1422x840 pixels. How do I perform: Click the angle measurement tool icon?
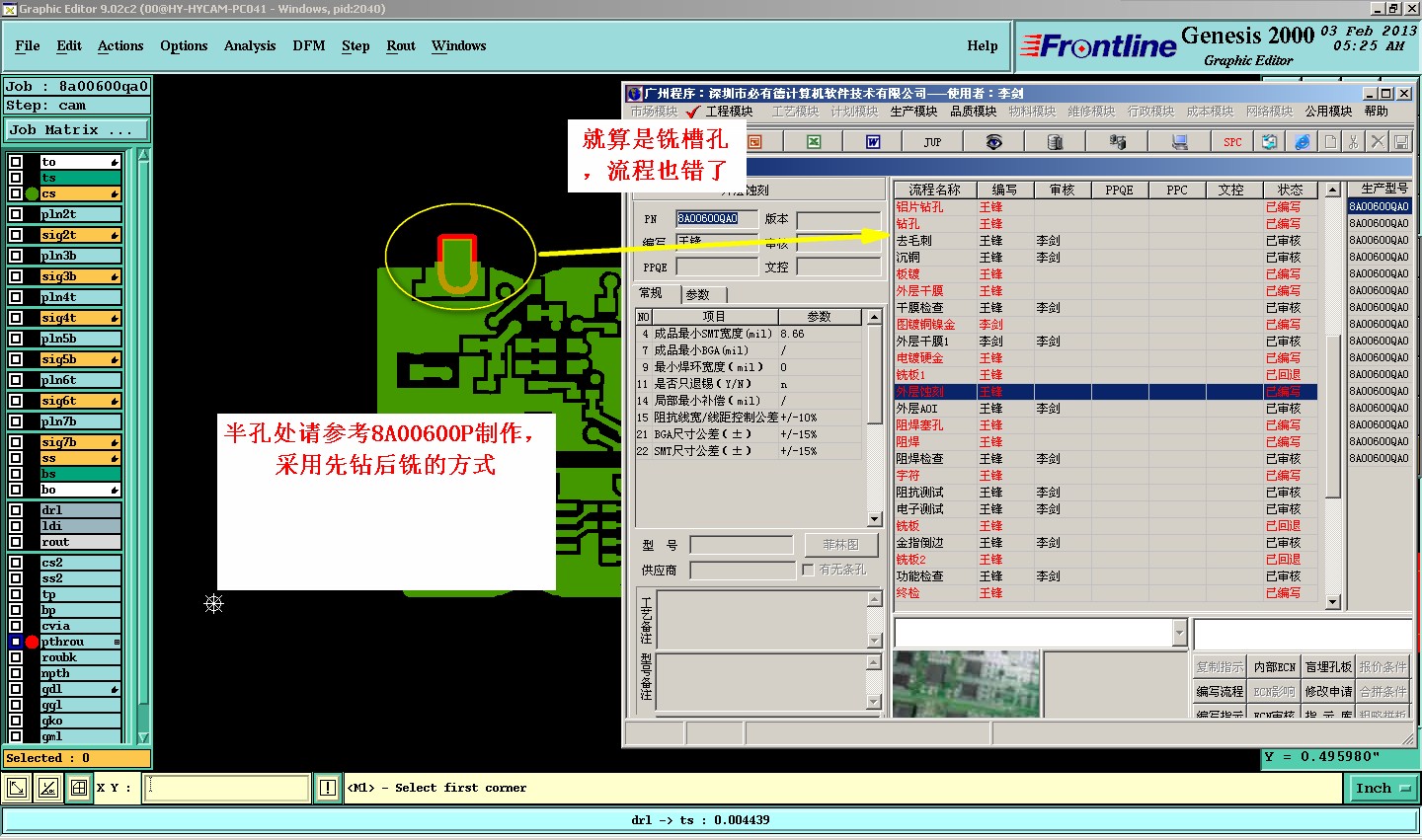tap(48, 788)
